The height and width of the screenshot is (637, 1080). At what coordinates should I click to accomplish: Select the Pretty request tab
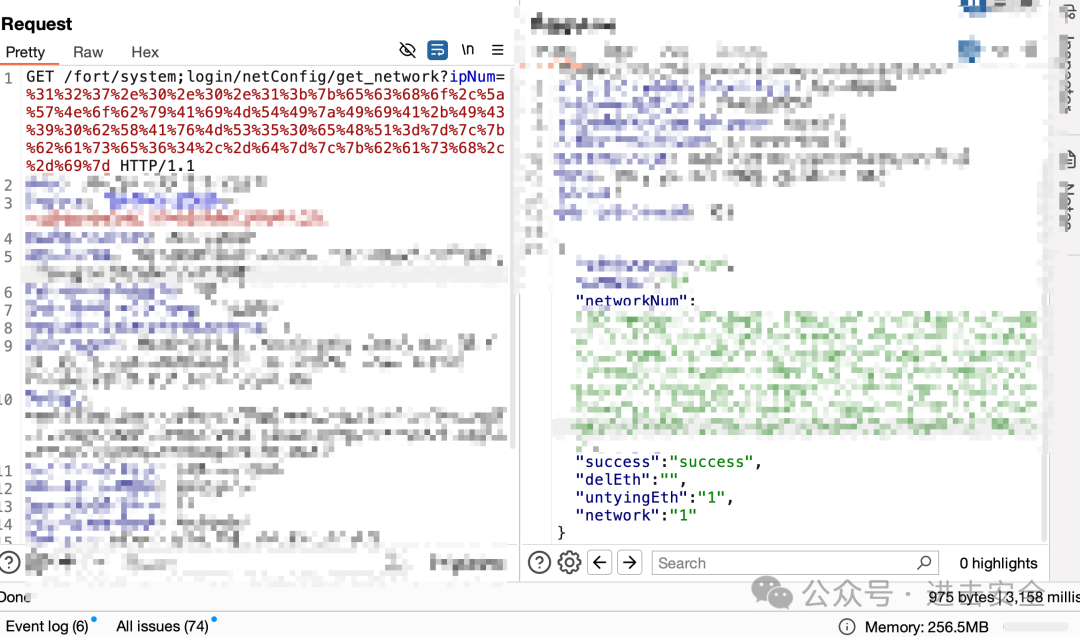pyautogui.click(x=25, y=52)
